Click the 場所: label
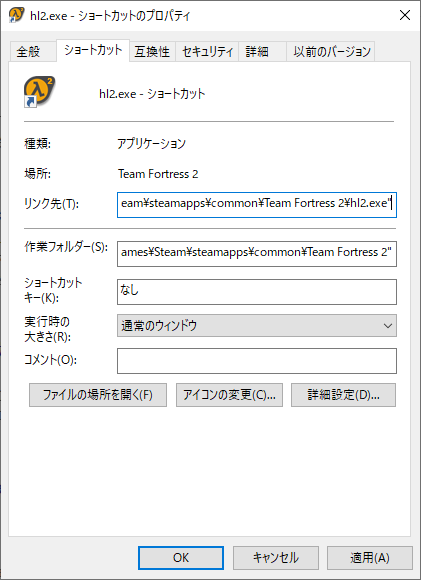Screen dimensions: 421x580 (37, 173)
